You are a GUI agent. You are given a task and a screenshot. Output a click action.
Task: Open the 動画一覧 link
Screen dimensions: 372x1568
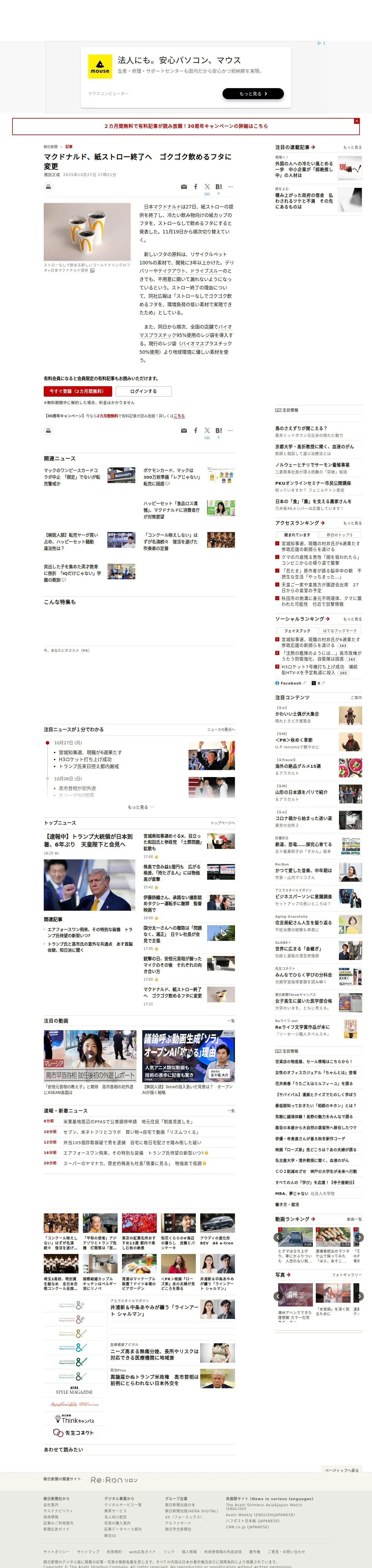click(354, 1219)
